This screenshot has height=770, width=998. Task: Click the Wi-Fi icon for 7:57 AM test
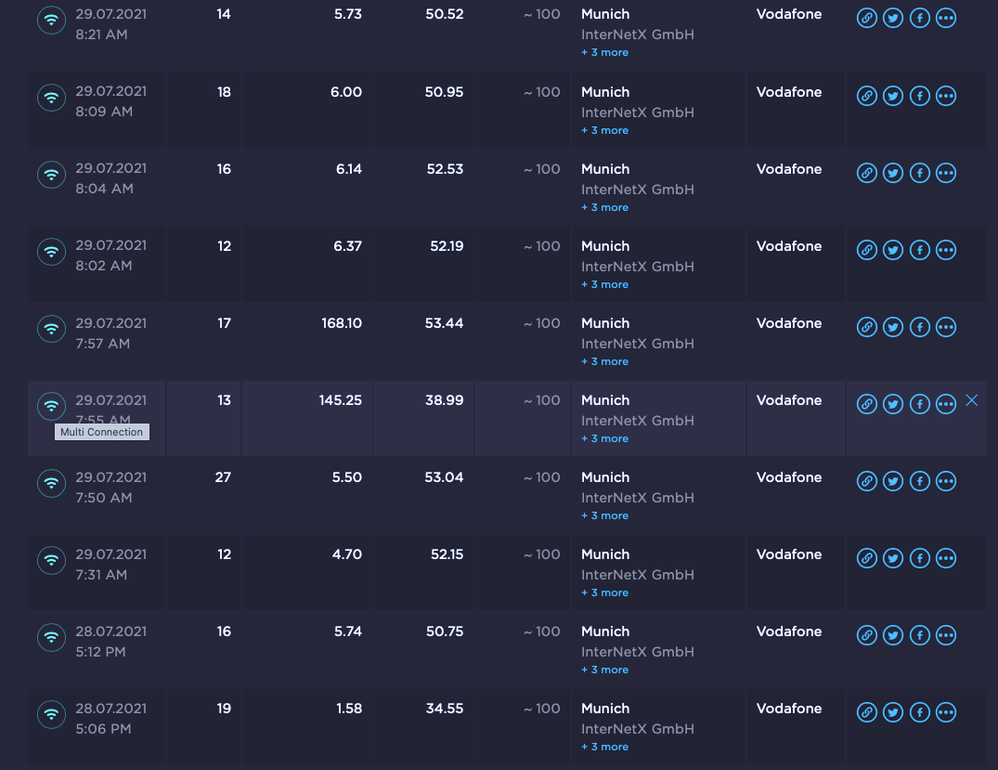(51, 328)
